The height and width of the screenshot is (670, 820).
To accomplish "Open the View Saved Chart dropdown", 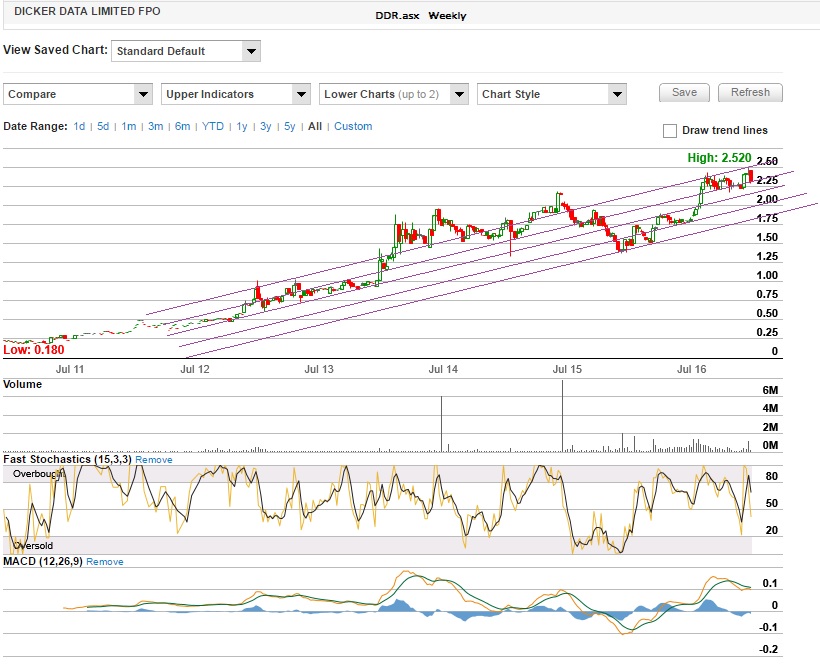I will tap(186, 51).
